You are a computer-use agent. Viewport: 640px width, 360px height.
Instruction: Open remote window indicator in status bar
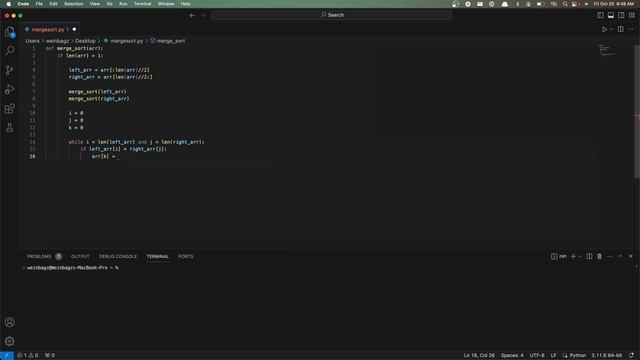click(7, 356)
